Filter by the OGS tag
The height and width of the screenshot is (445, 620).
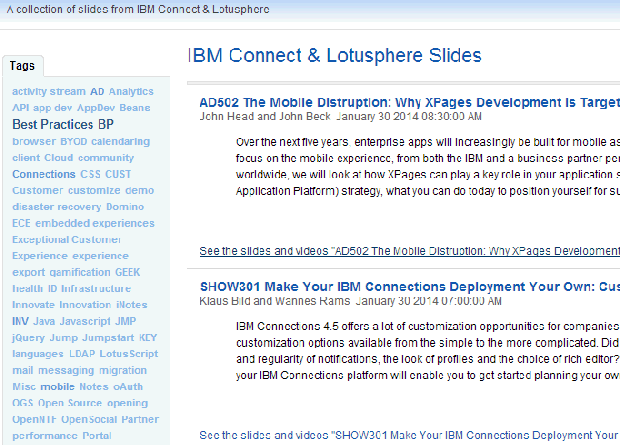tap(23, 403)
